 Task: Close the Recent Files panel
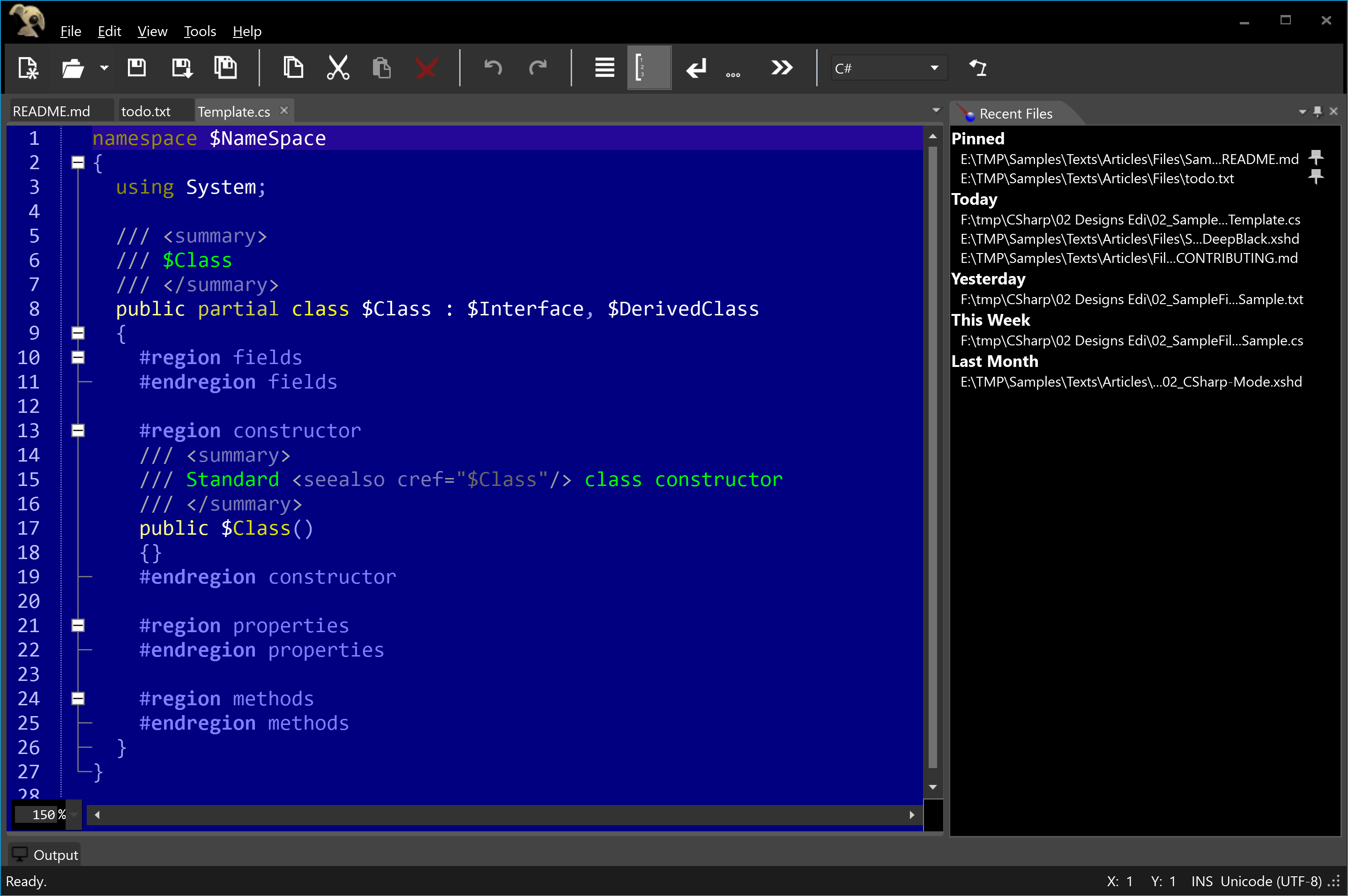click(x=1334, y=112)
